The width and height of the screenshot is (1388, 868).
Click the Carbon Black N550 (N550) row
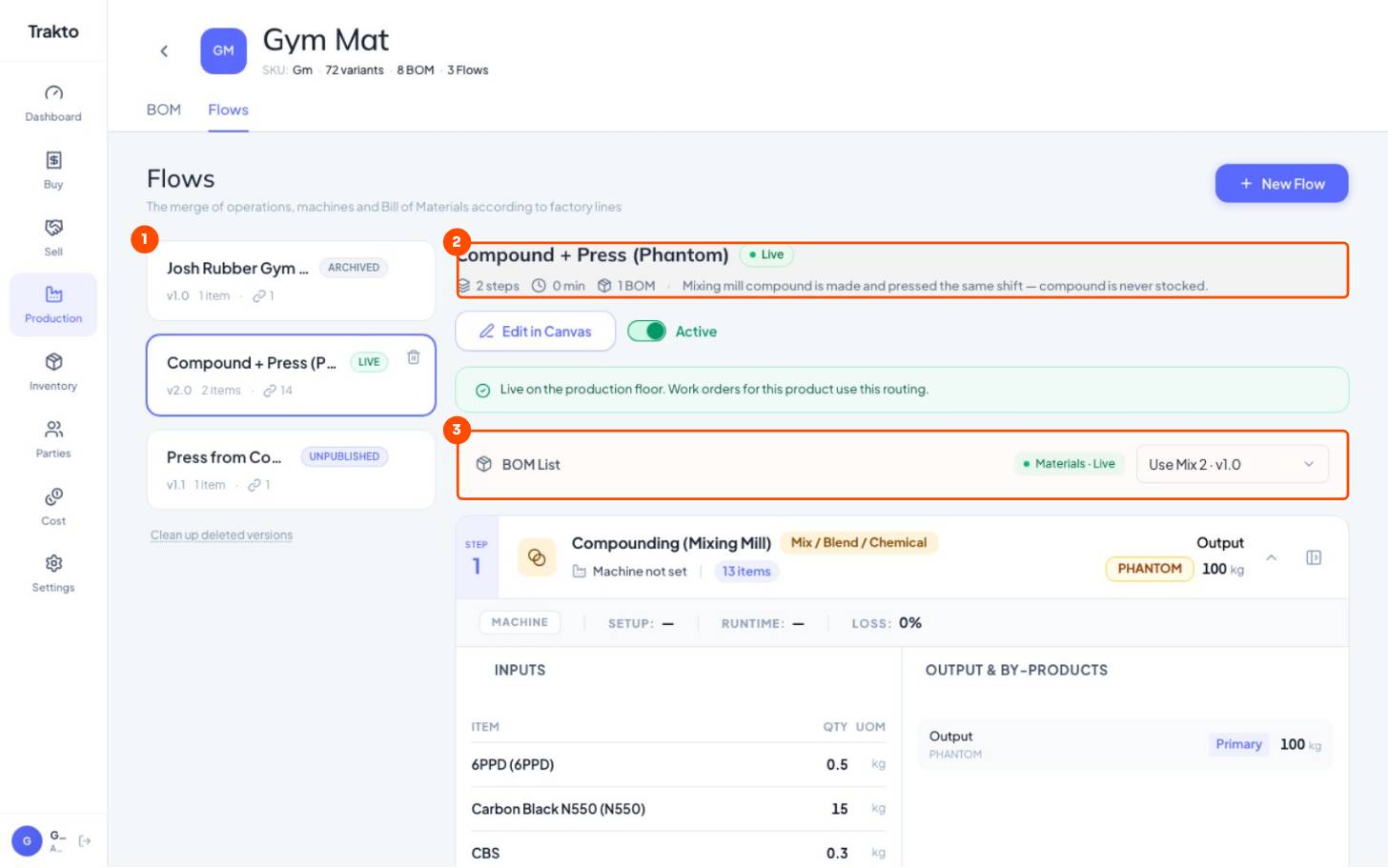point(679,809)
